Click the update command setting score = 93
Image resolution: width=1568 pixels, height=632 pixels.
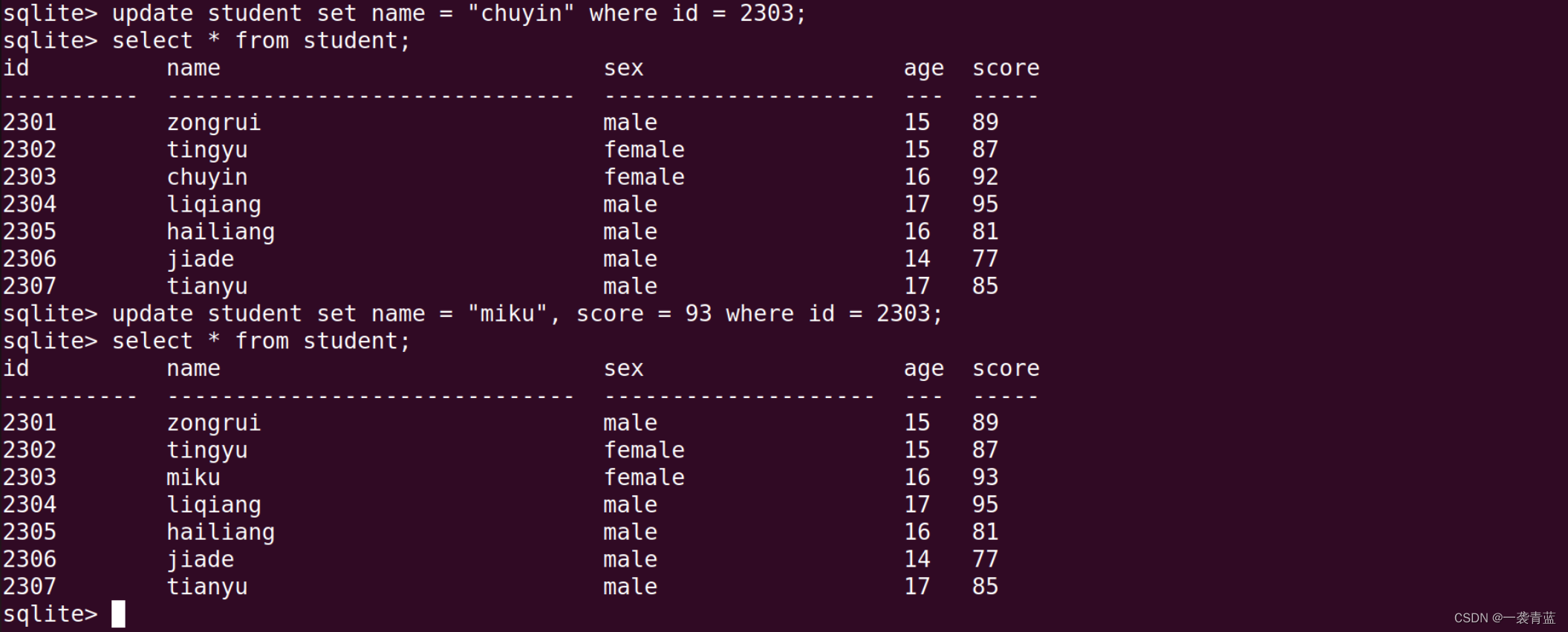click(527, 314)
